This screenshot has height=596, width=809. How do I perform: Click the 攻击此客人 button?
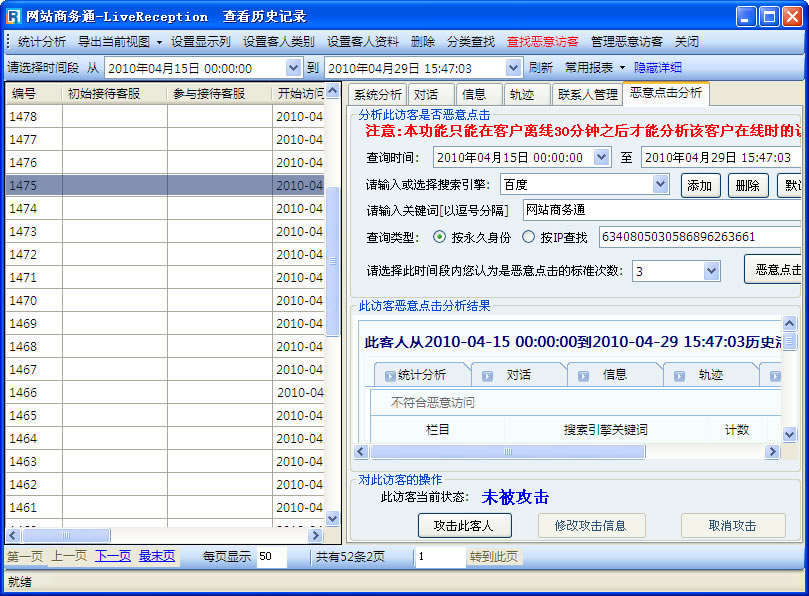pos(464,526)
